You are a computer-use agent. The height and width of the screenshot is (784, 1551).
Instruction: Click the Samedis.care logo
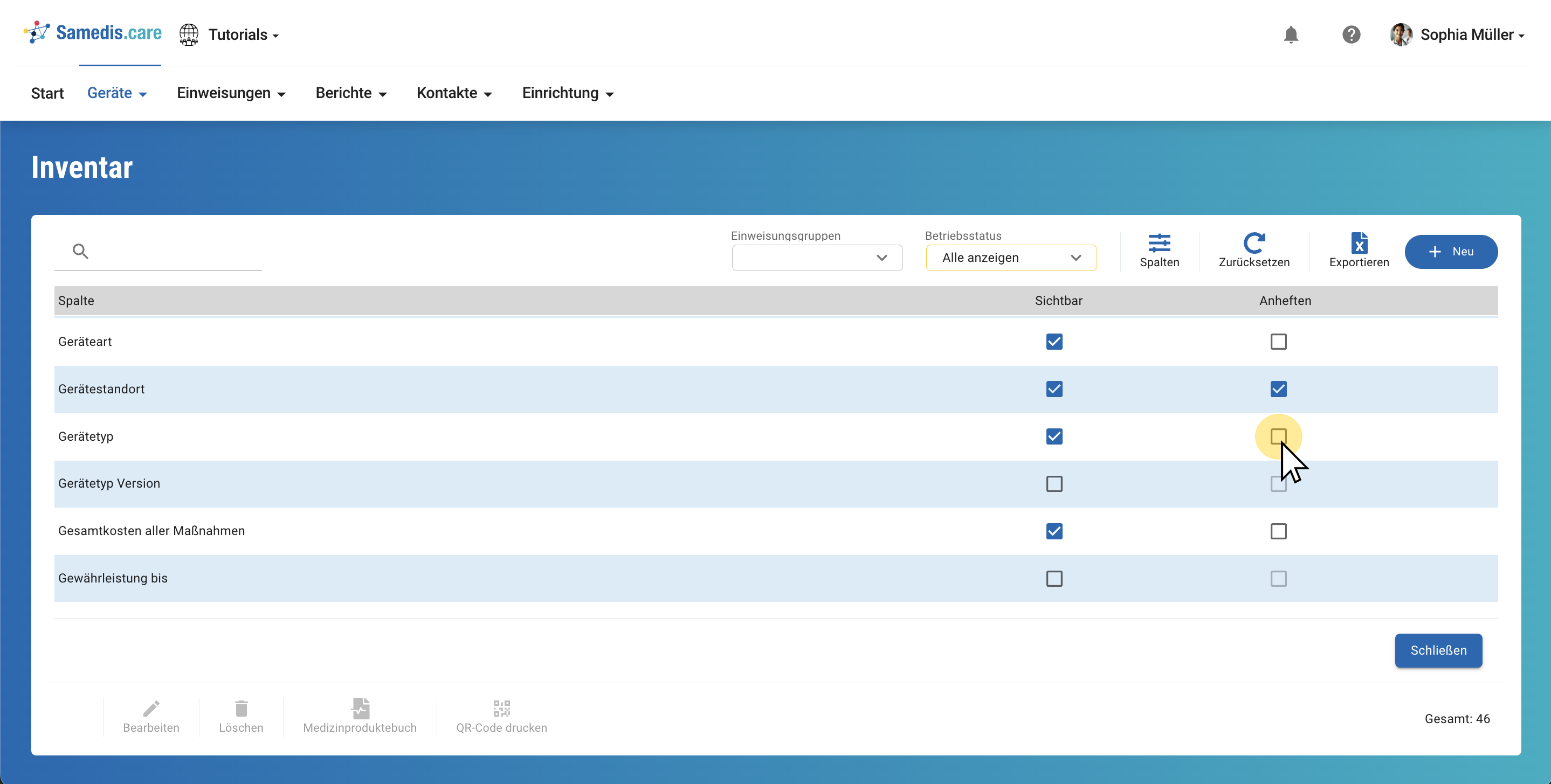coord(93,33)
